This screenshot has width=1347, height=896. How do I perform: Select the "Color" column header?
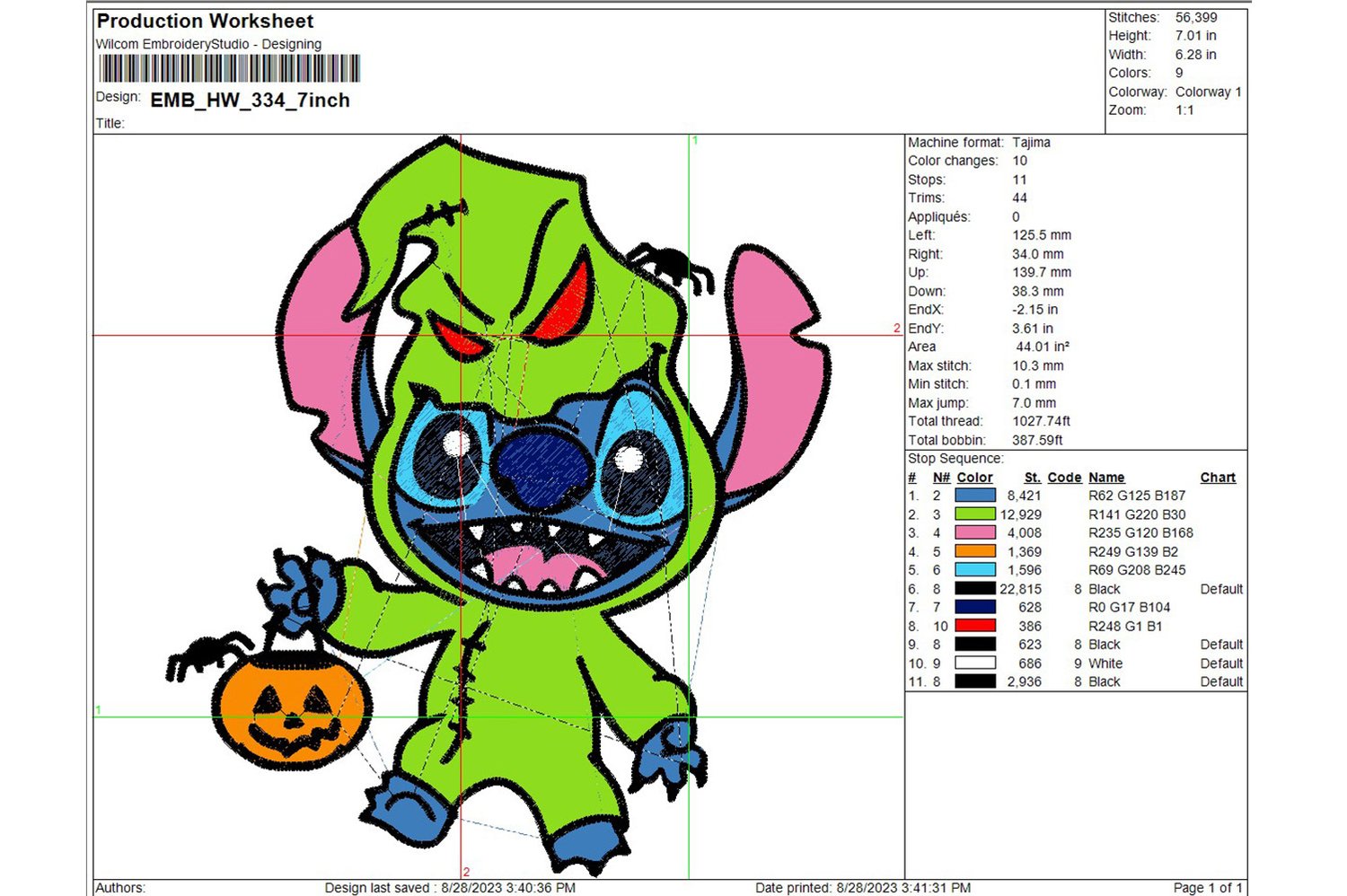(x=974, y=478)
